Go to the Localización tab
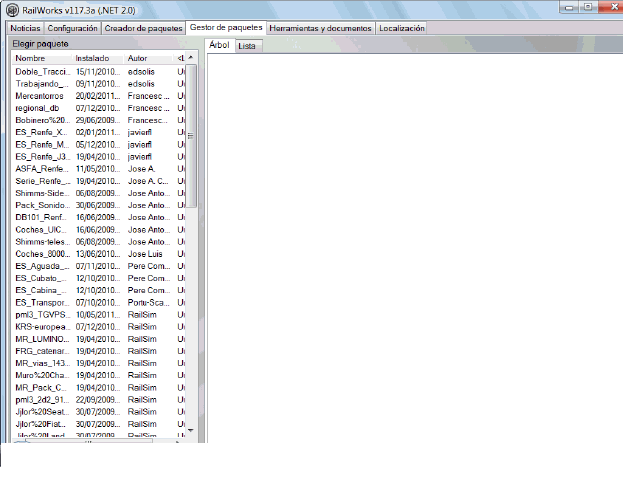 (402, 28)
